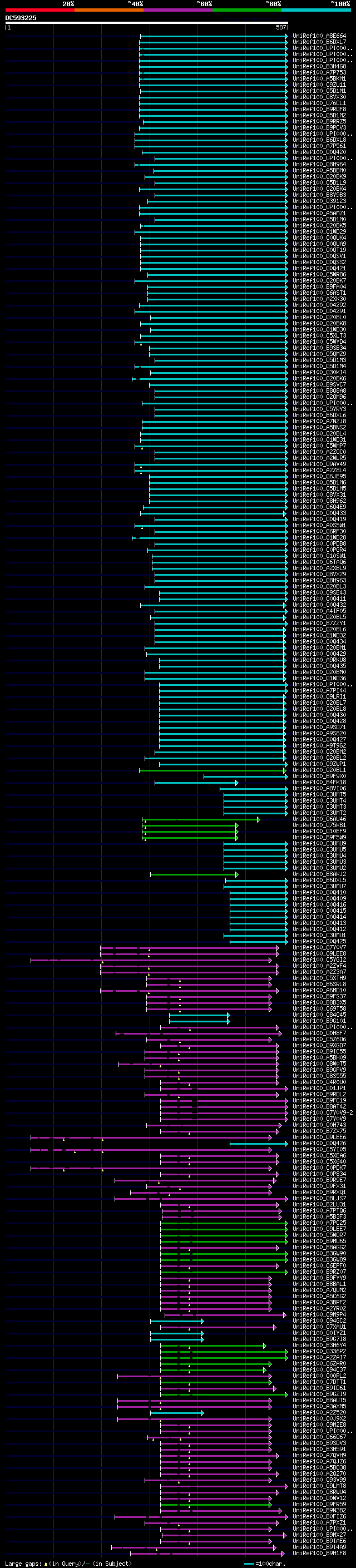Click the cyan 80-100% identity legend bar
The image size is (356, 1568).
316,10
